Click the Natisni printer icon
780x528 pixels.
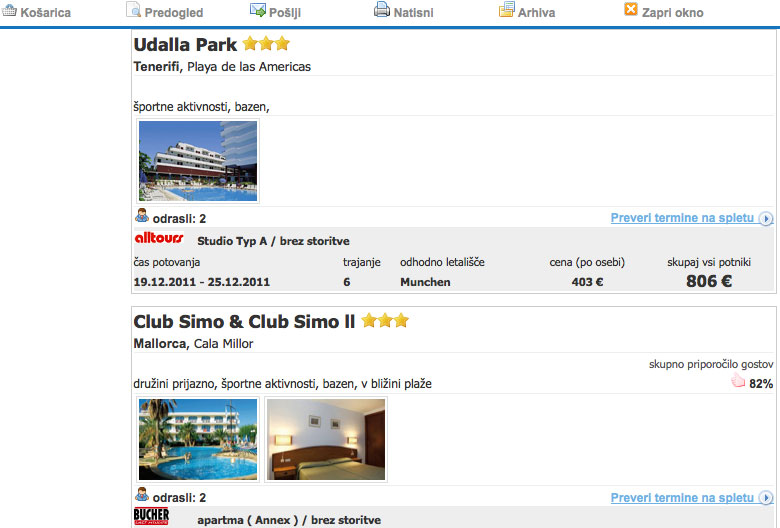click(382, 9)
